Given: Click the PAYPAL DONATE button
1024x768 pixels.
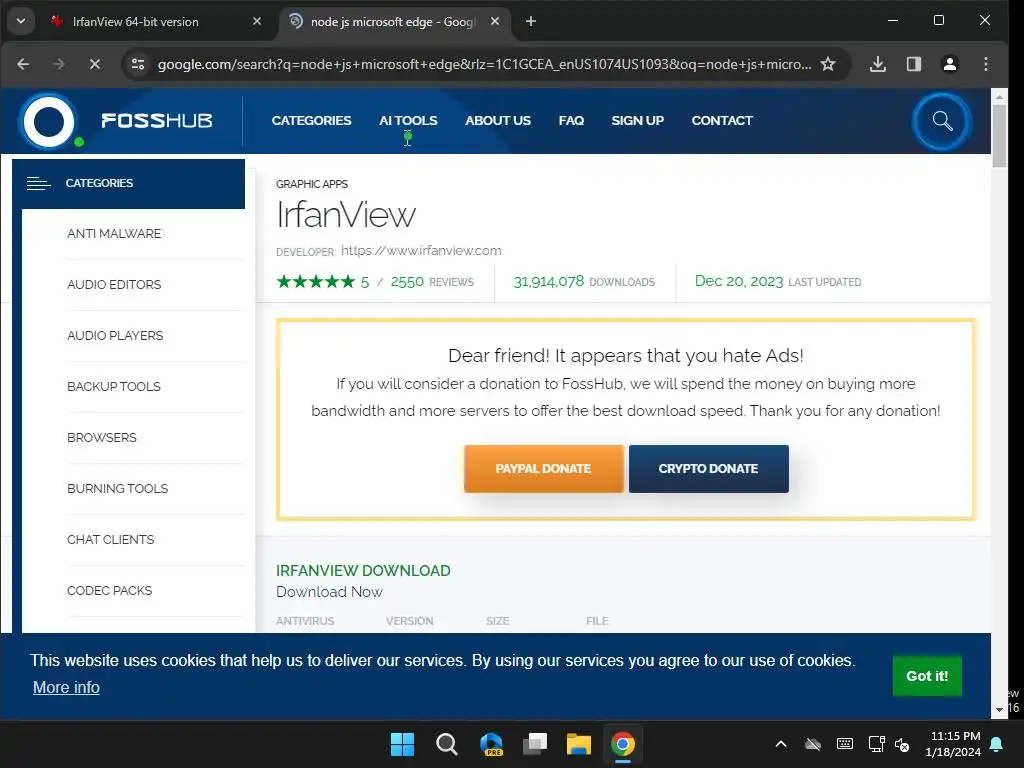Looking at the screenshot, I should pyautogui.click(x=543, y=469).
